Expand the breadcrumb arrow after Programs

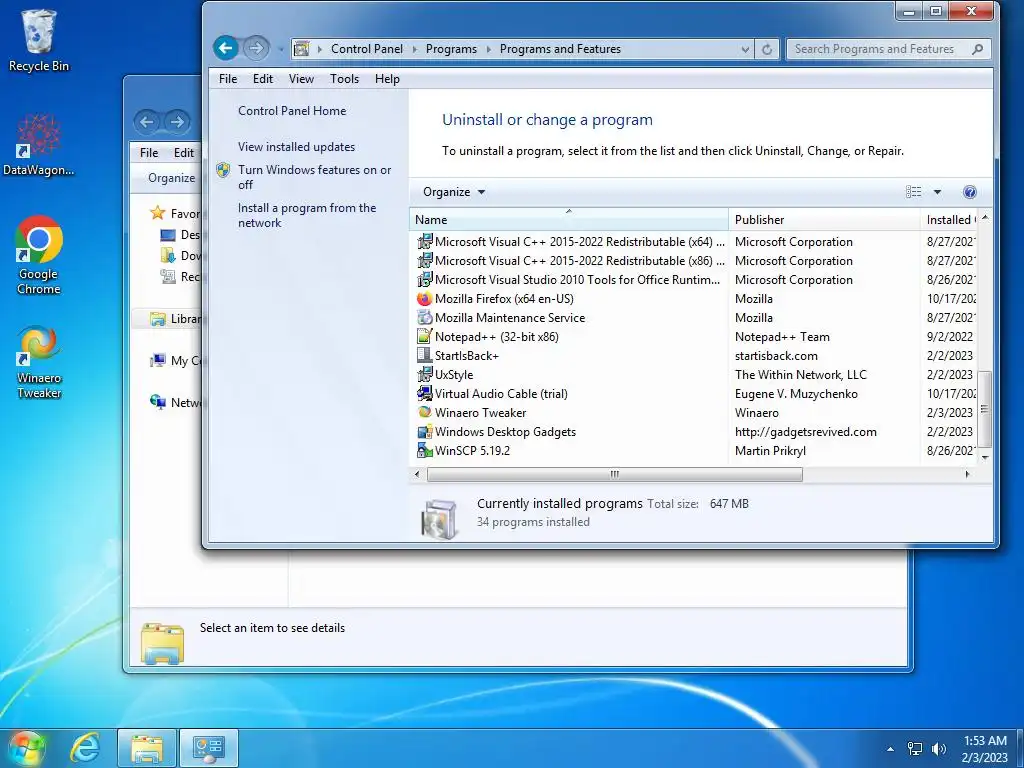(x=488, y=49)
